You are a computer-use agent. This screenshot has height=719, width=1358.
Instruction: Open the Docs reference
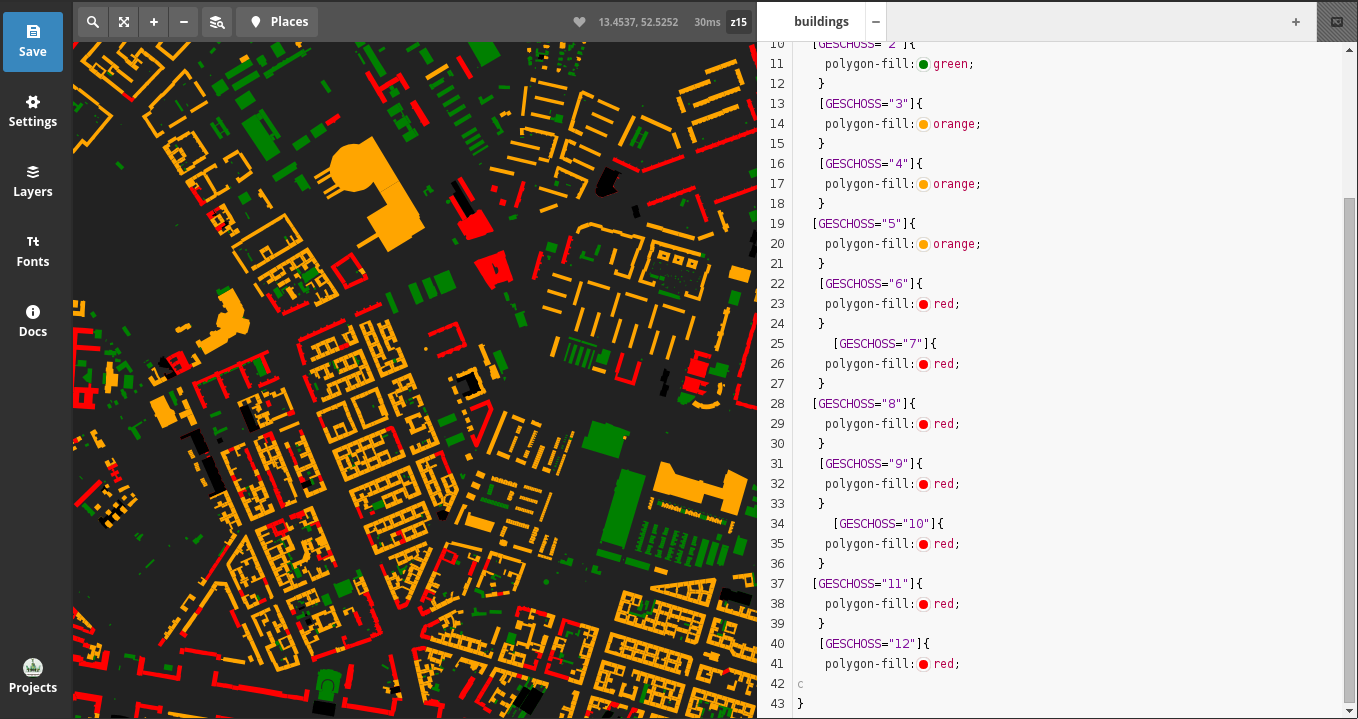(x=33, y=322)
